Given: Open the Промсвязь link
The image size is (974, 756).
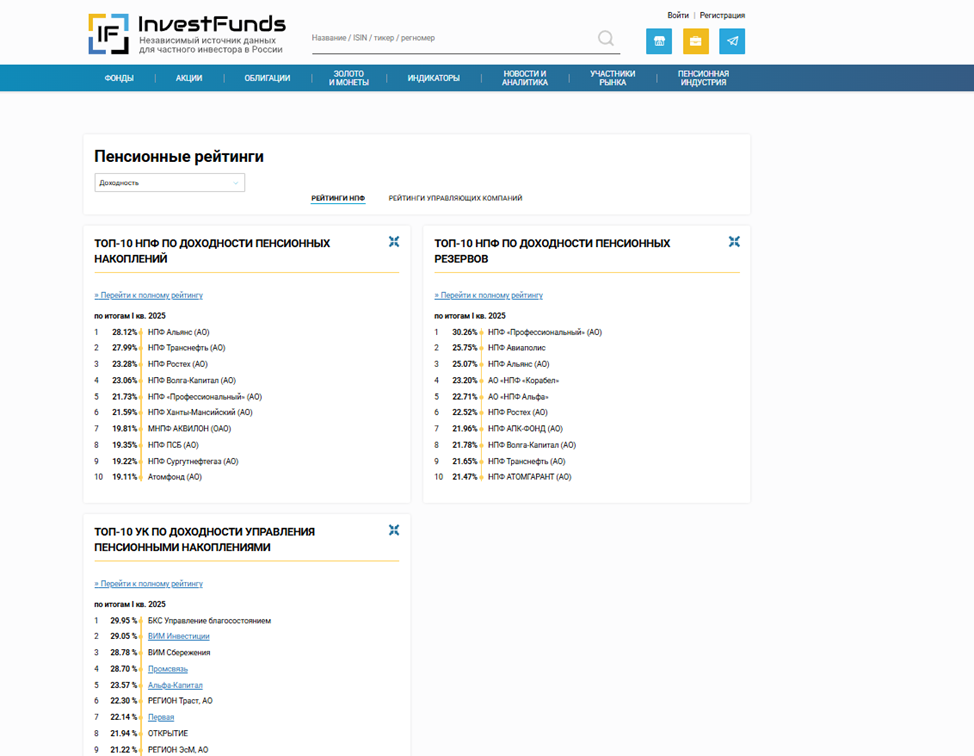Looking at the screenshot, I should pyautogui.click(x=168, y=669).
